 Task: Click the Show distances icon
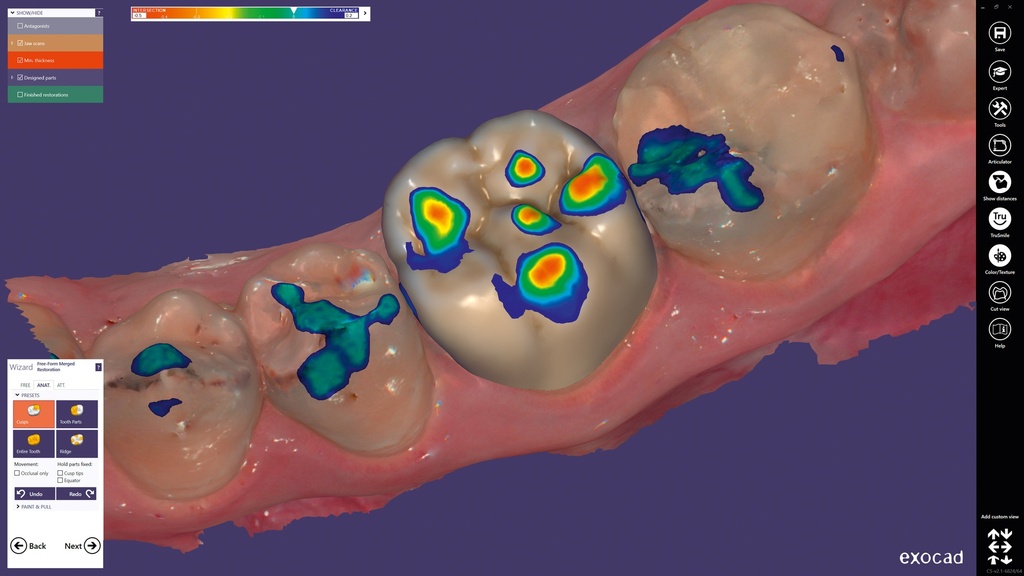point(999,182)
